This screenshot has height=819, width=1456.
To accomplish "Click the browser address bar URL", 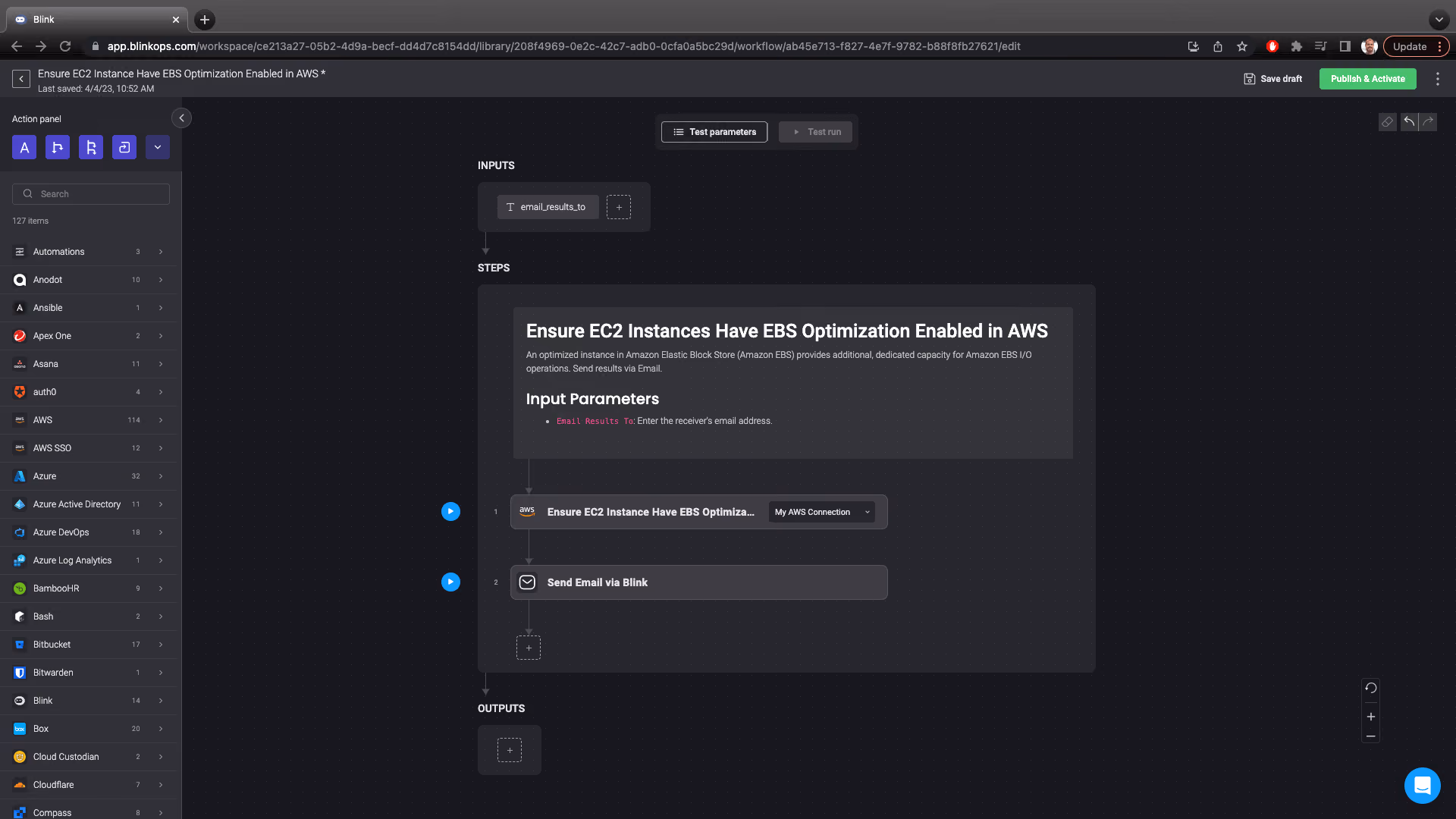I will tap(563, 46).
